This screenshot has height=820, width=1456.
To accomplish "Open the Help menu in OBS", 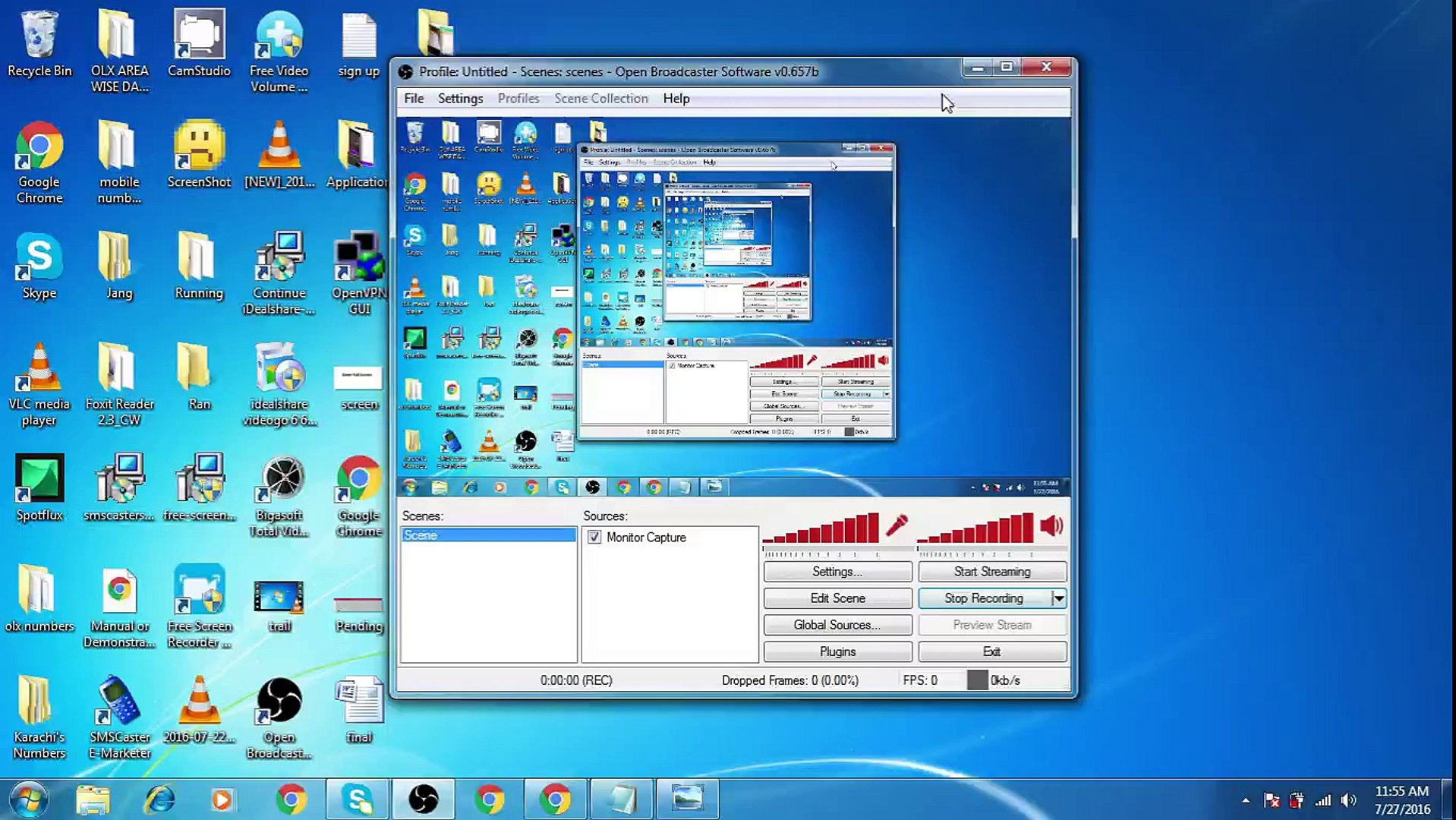I will pos(676,99).
